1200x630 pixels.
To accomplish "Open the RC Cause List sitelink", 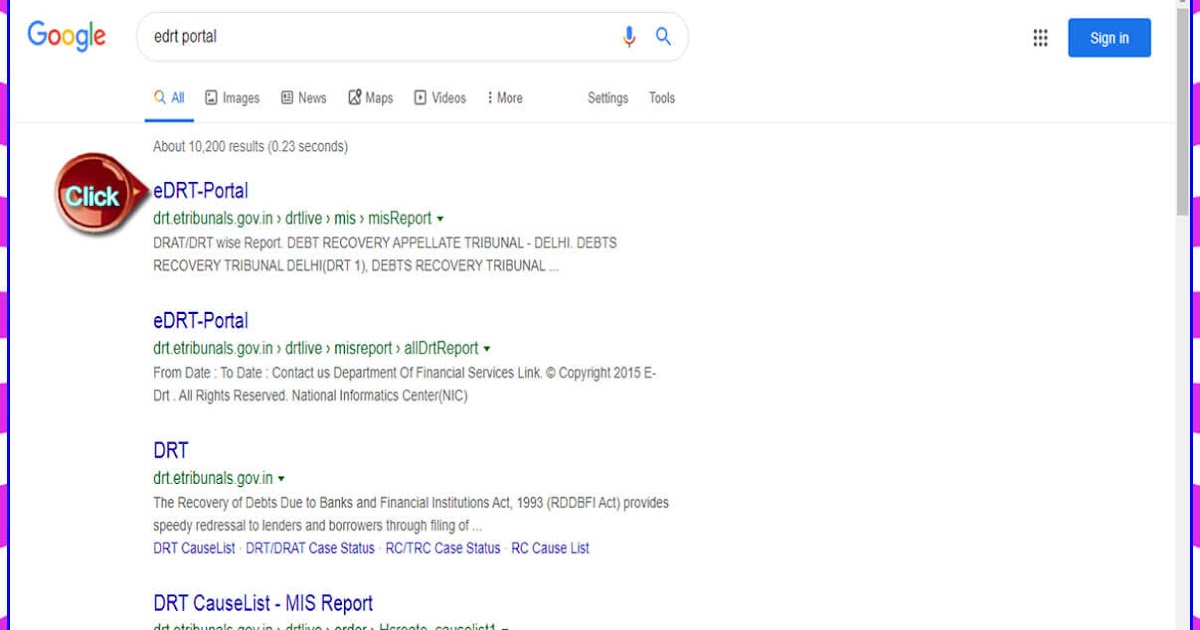I will [550, 548].
